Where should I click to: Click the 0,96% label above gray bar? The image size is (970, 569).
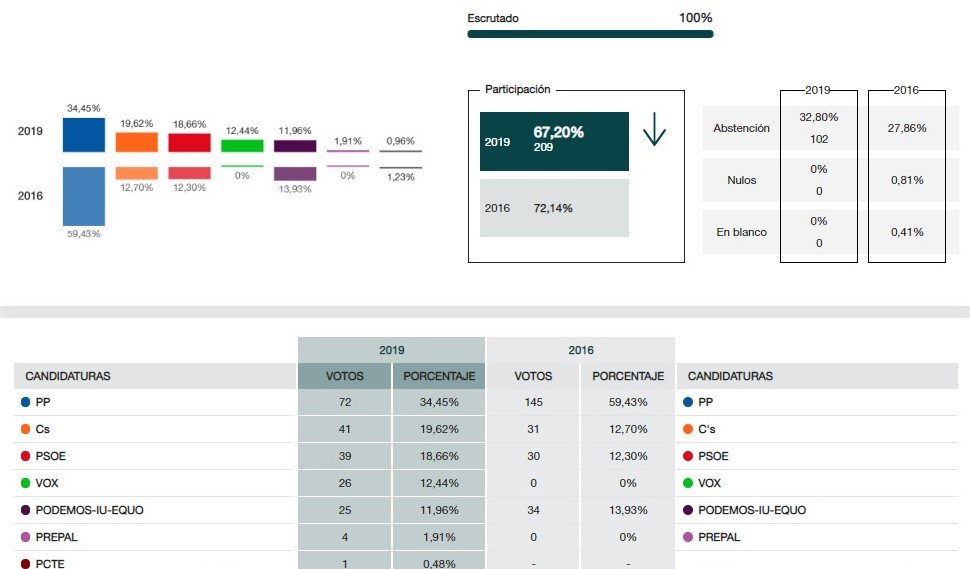point(400,141)
